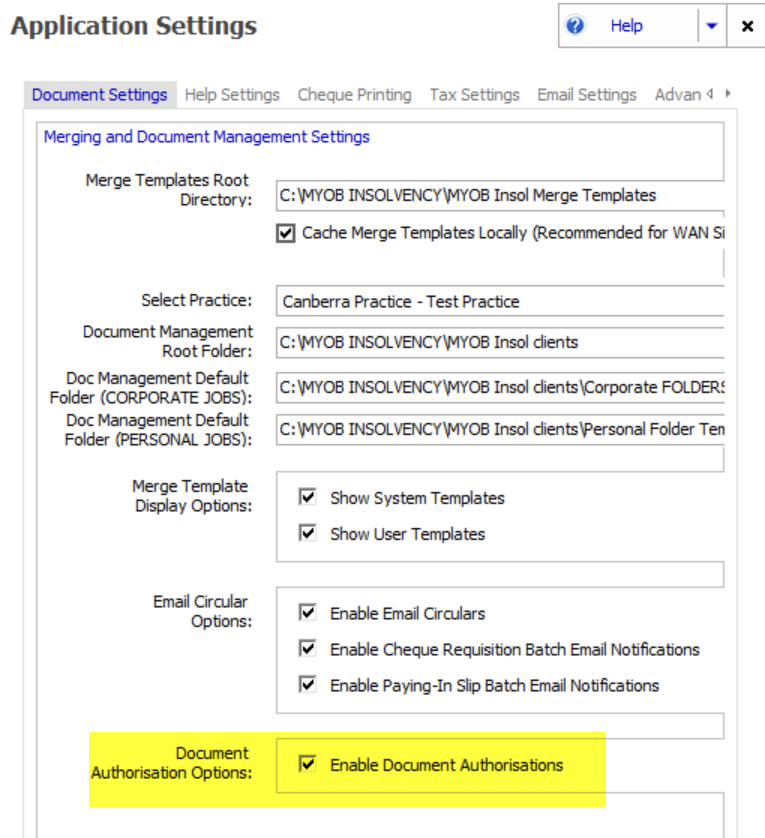This screenshot has width=765, height=838.
Task: Uncheck Show System Templates
Action: (x=309, y=498)
